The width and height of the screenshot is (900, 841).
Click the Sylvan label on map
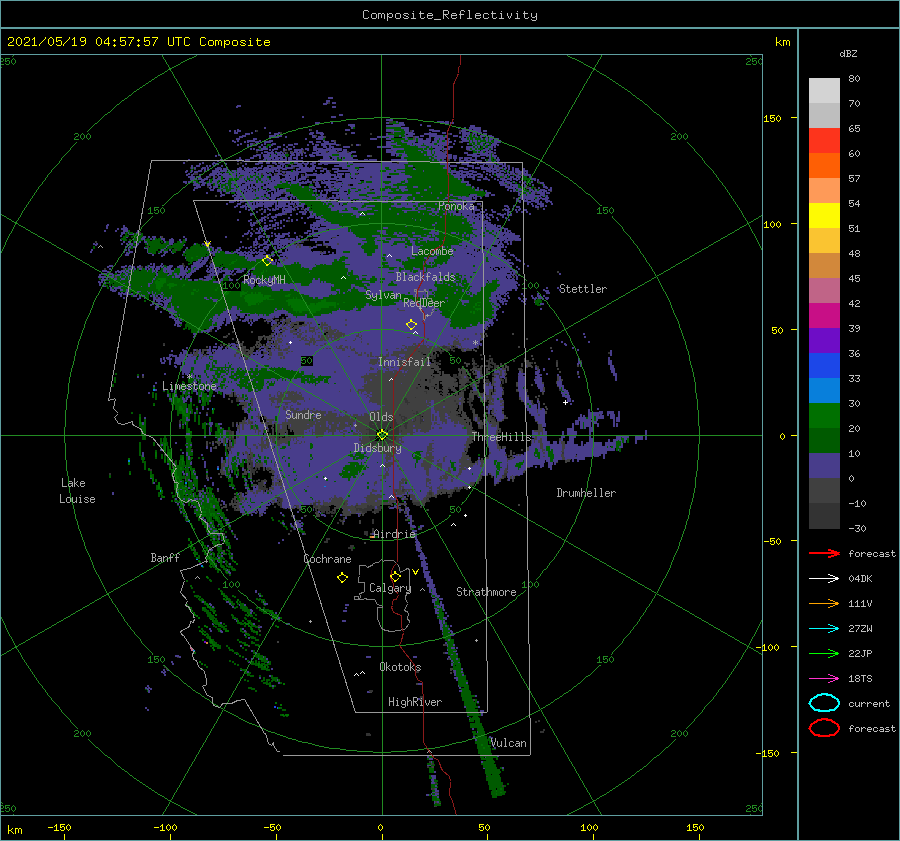[383, 295]
